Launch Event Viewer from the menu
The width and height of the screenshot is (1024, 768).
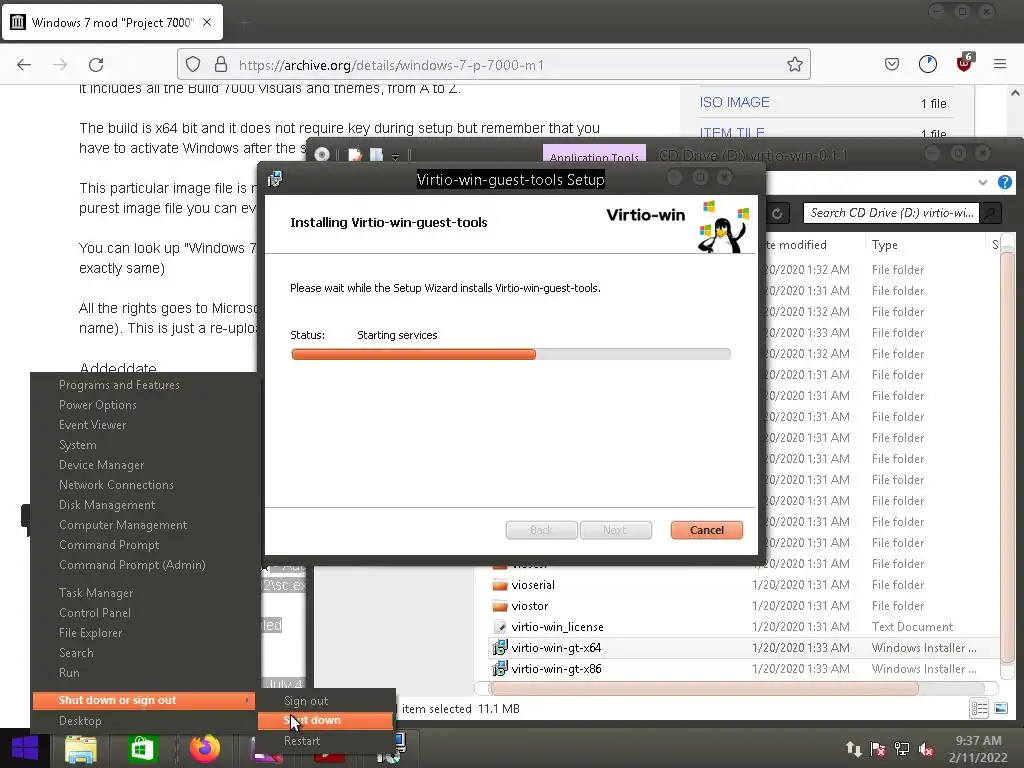[93, 425]
